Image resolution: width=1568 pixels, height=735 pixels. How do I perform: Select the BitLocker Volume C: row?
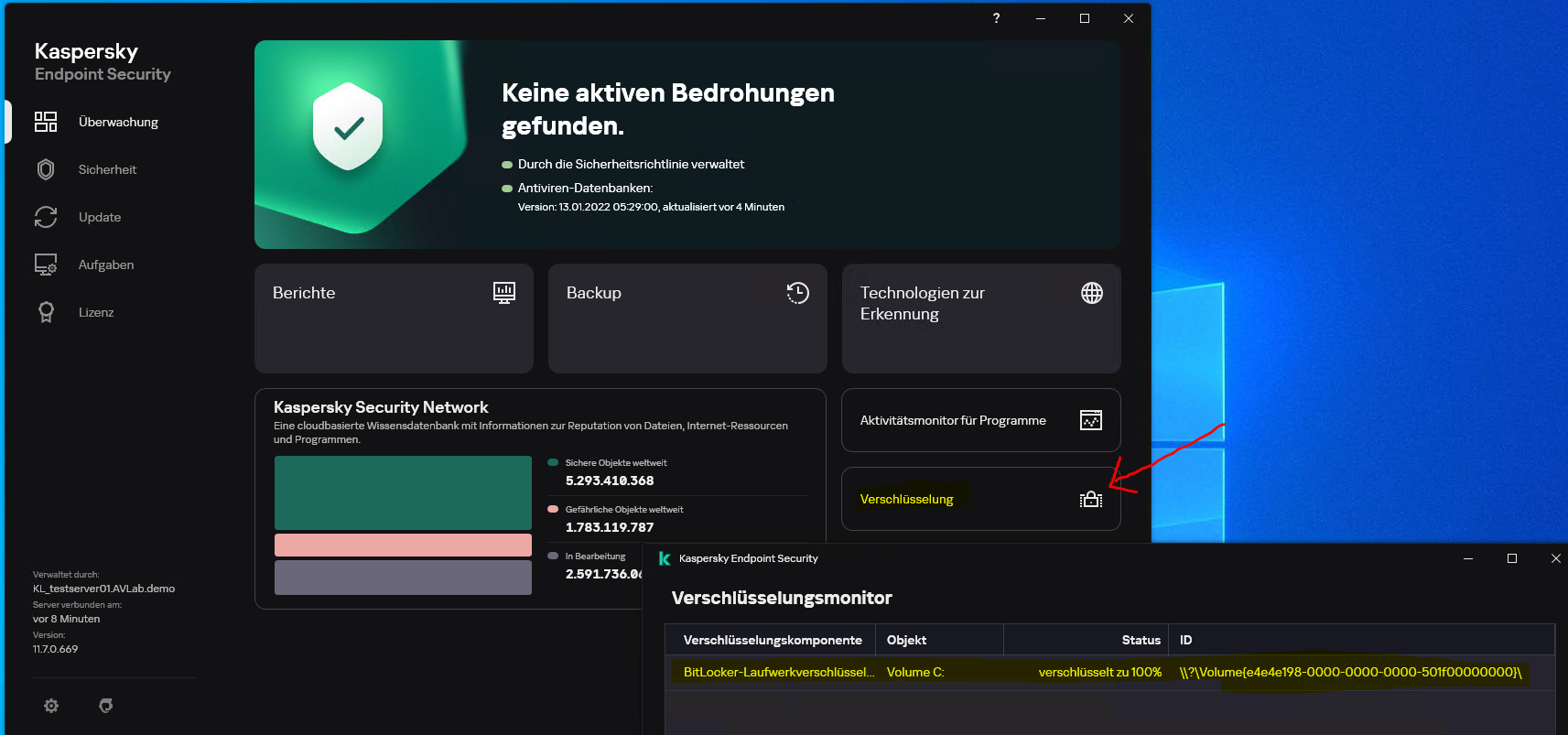(915, 672)
